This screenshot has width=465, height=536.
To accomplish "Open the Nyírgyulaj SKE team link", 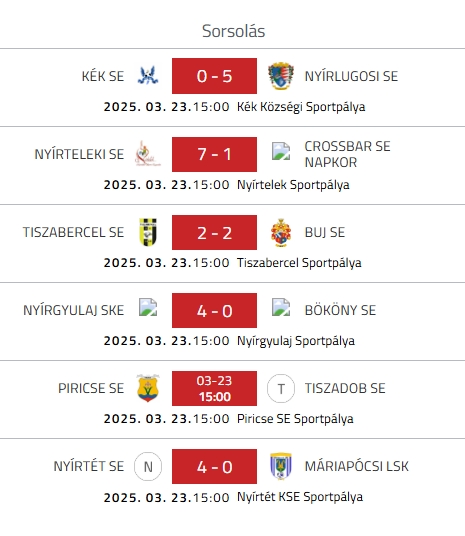I will point(74,310).
